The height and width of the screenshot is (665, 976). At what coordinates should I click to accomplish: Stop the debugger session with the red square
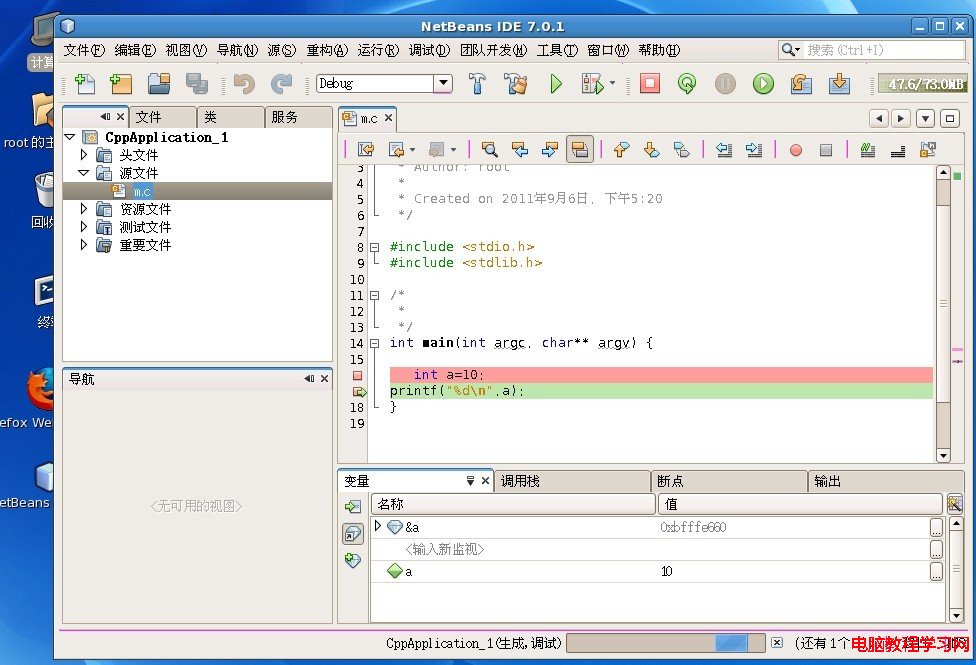tap(650, 83)
